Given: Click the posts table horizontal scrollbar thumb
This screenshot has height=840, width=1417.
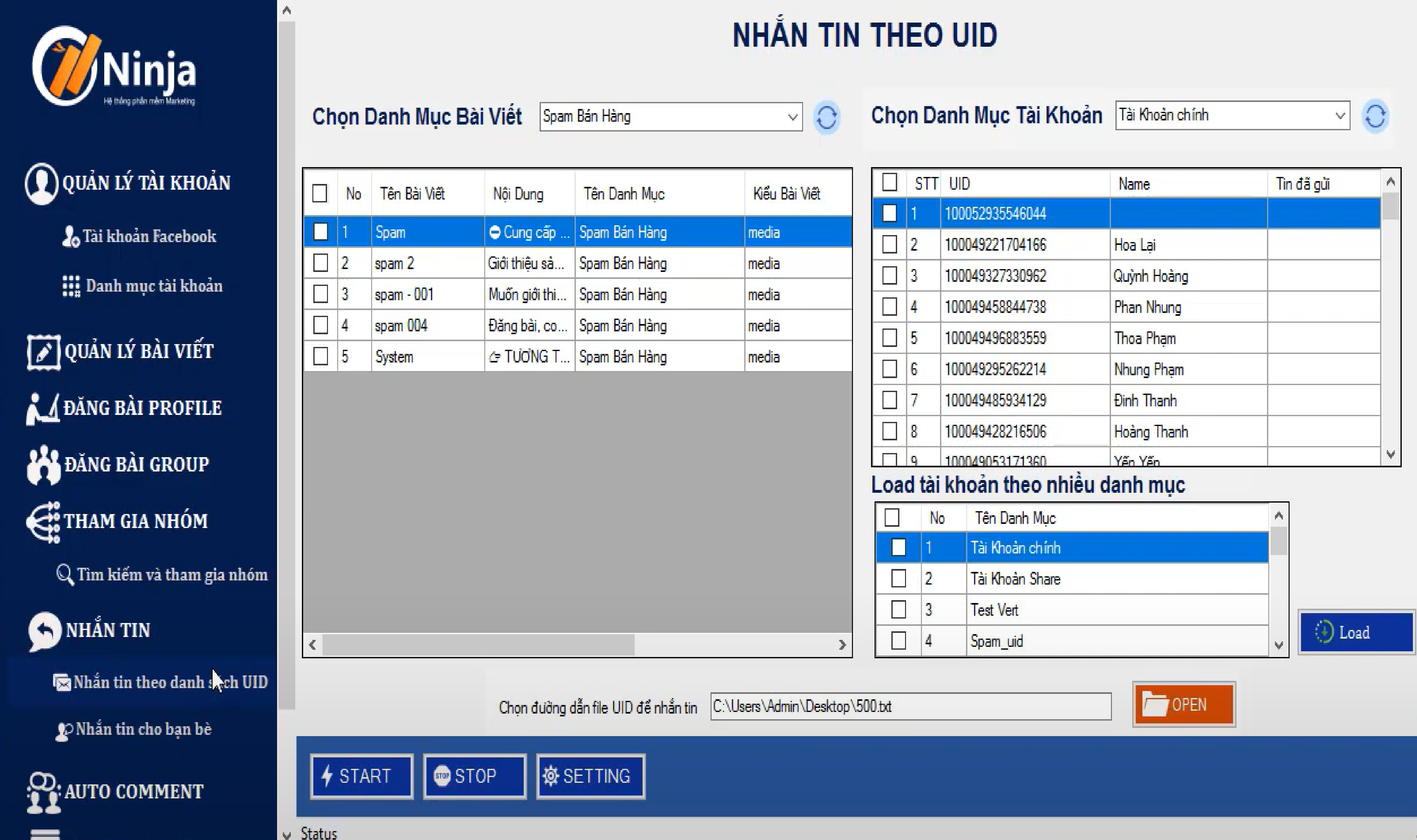Looking at the screenshot, I should click(478, 645).
